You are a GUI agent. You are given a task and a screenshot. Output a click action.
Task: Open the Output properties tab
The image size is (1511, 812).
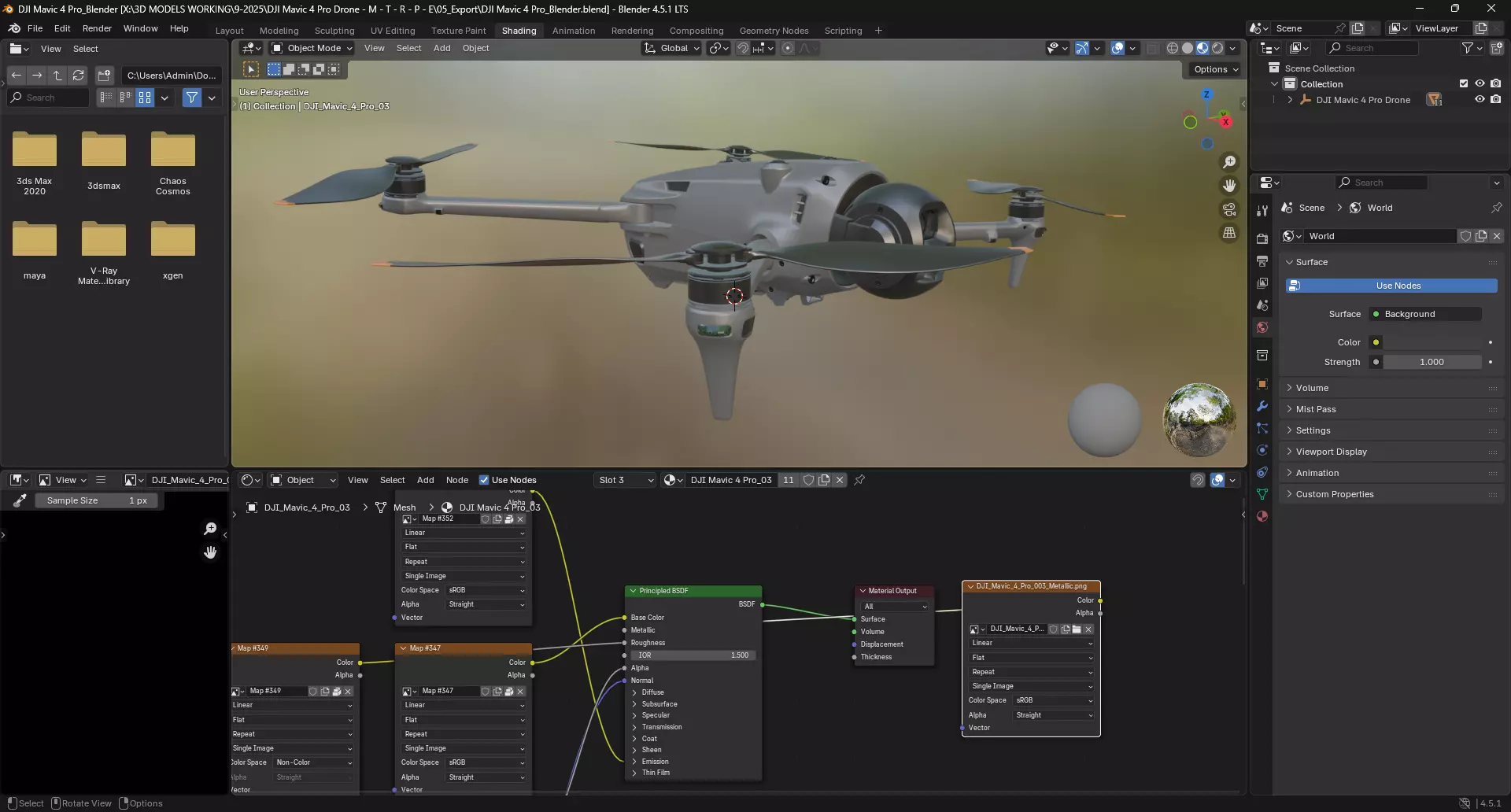(x=1262, y=260)
